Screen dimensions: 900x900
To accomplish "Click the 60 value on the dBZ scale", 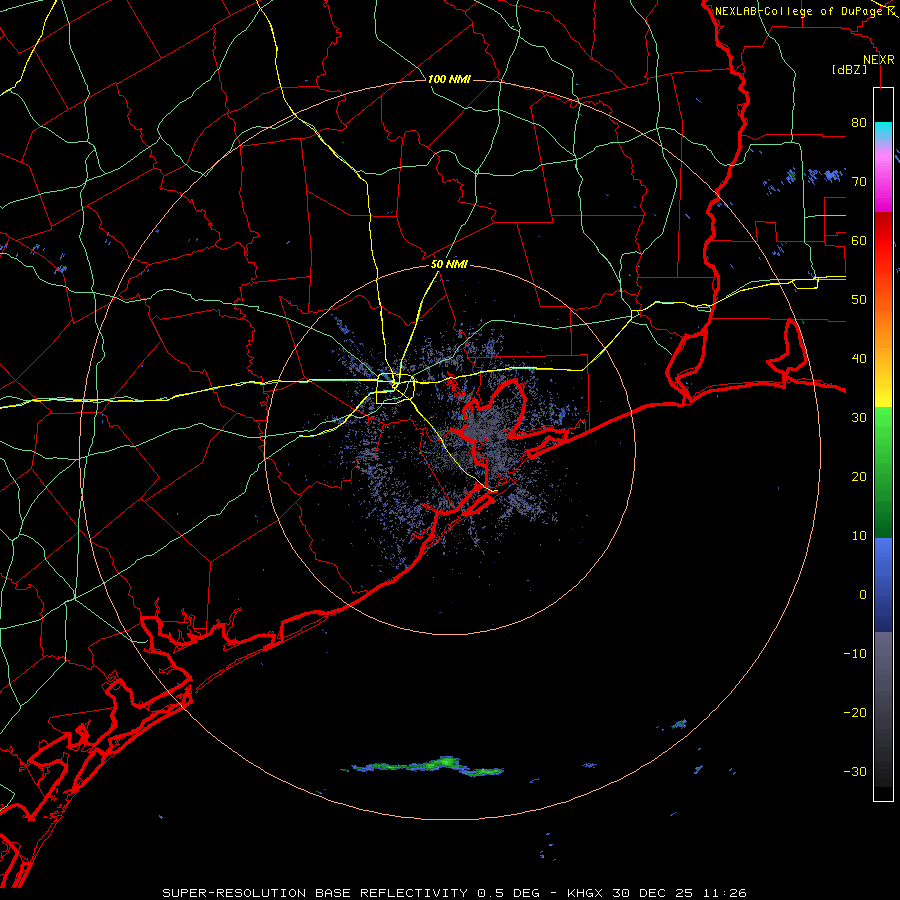I will pyautogui.click(x=859, y=240).
